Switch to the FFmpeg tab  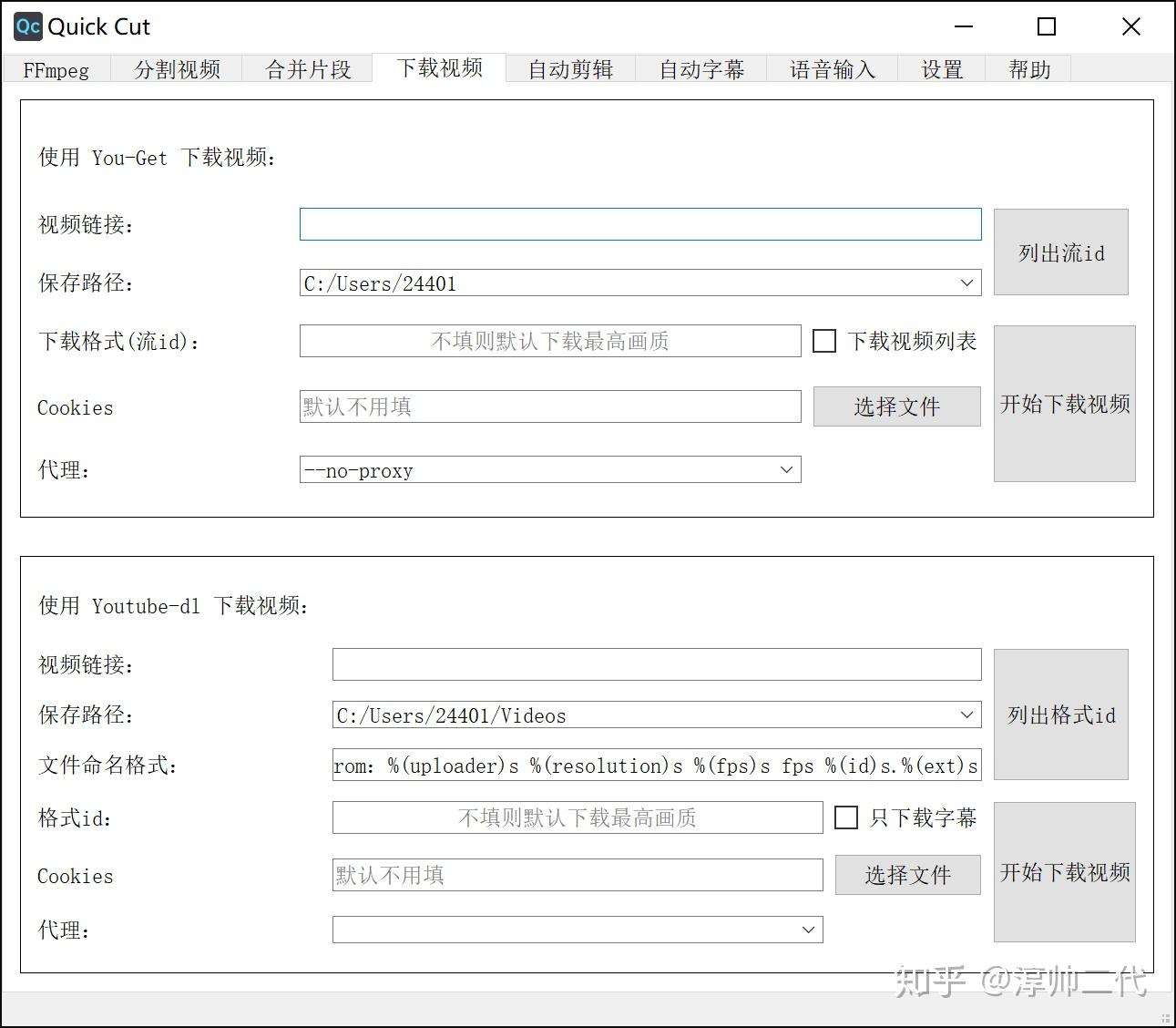[56, 69]
